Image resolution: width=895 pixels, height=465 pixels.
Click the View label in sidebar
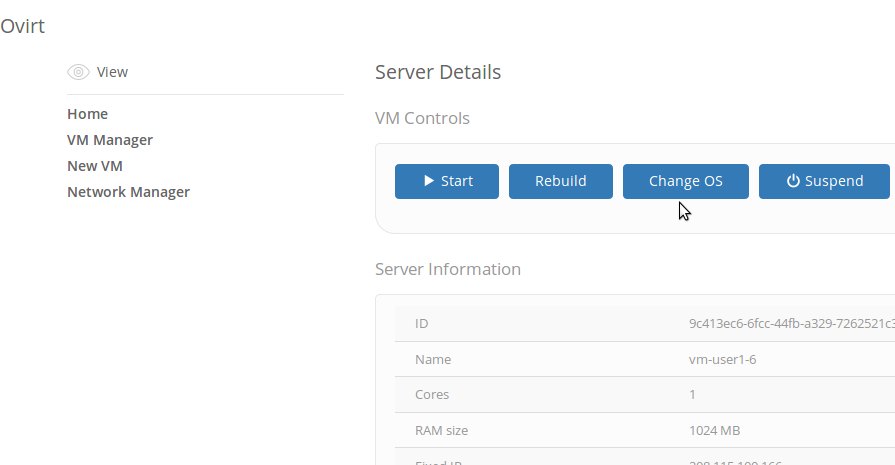click(x=112, y=72)
